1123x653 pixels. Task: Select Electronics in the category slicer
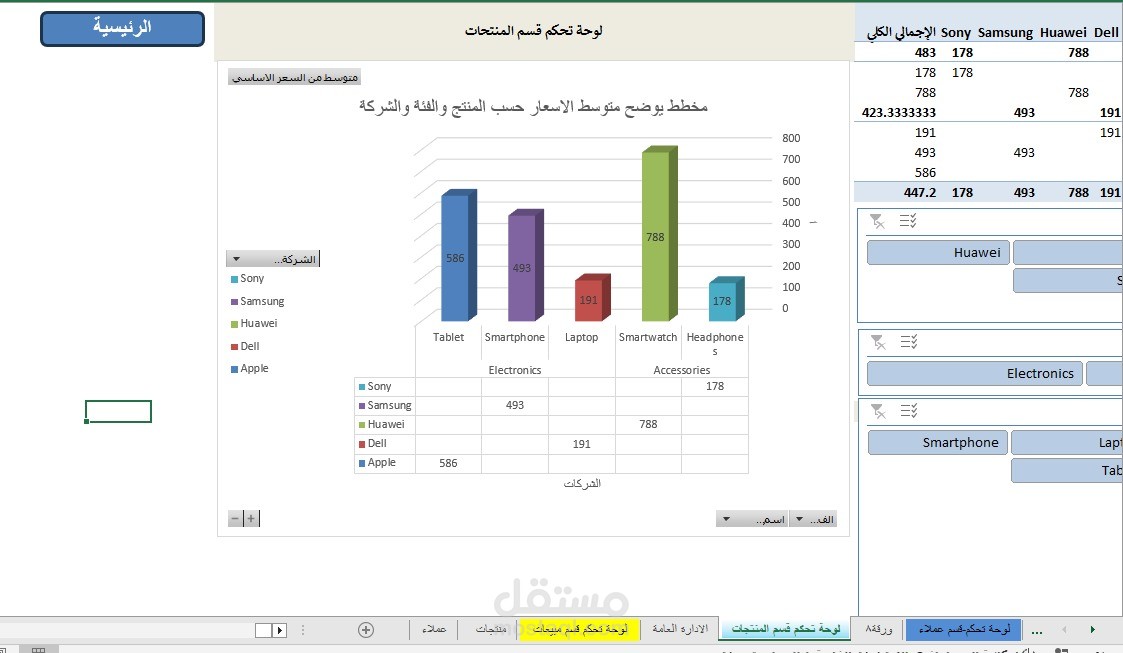(x=975, y=374)
